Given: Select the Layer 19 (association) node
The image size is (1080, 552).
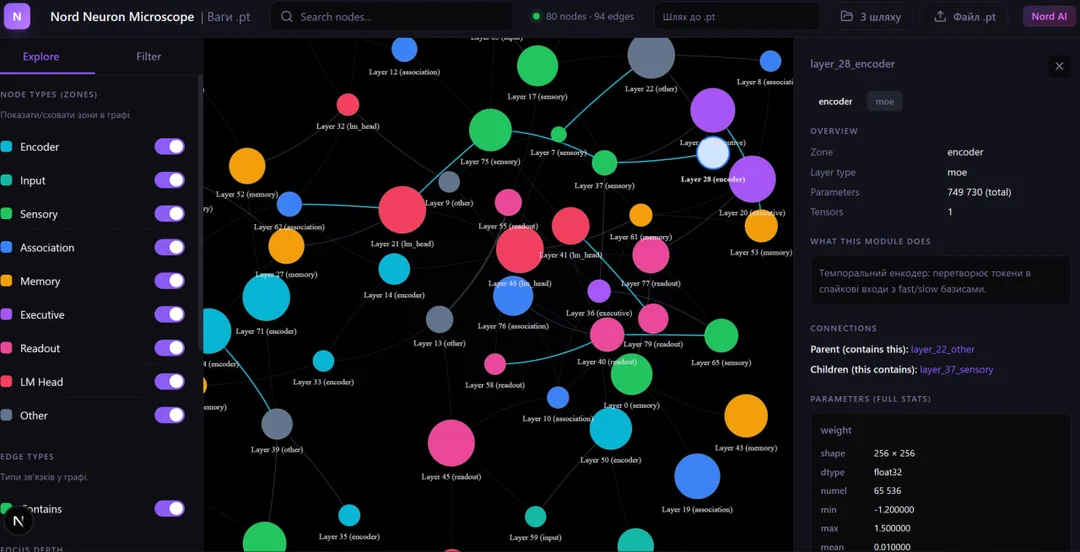Looking at the screenshot, I should coord(697,476).
